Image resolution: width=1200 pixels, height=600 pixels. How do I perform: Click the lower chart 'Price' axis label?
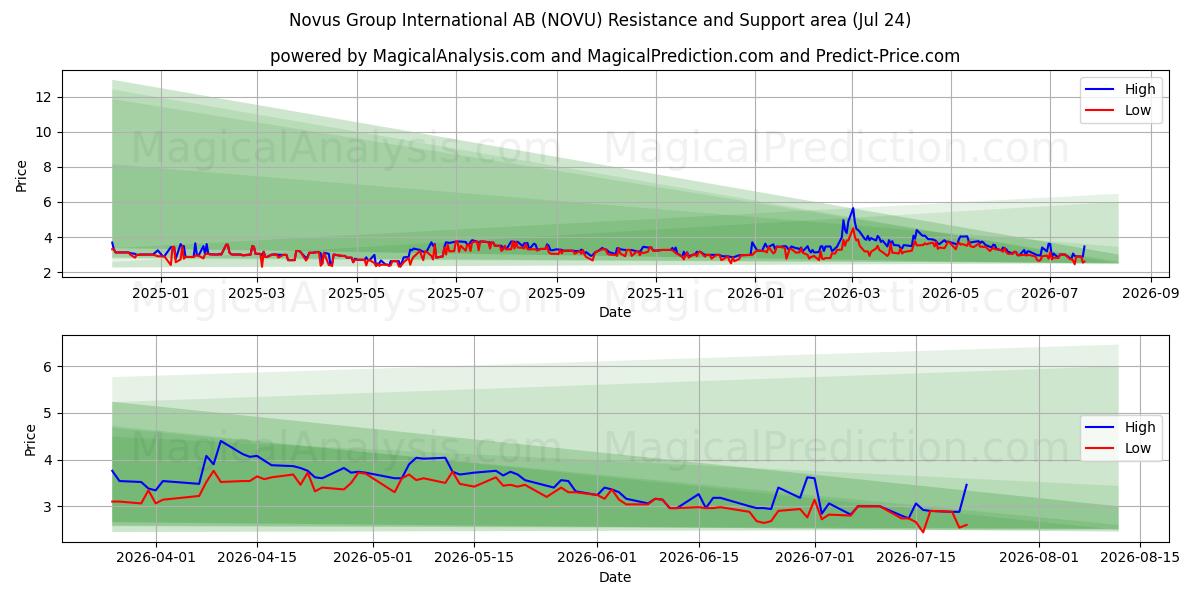(x=30, y=439)
